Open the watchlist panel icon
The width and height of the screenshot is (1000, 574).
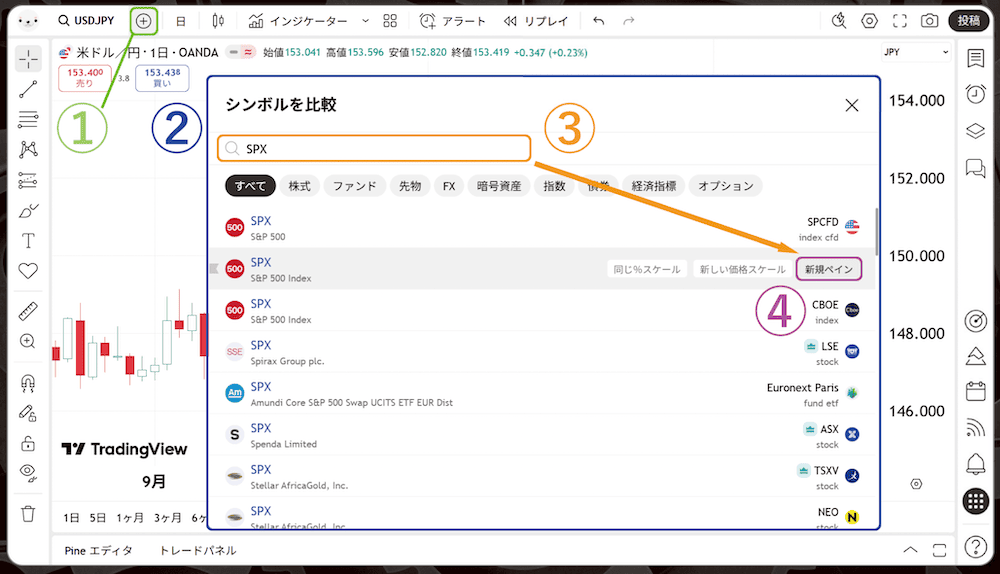click(975, 59)
